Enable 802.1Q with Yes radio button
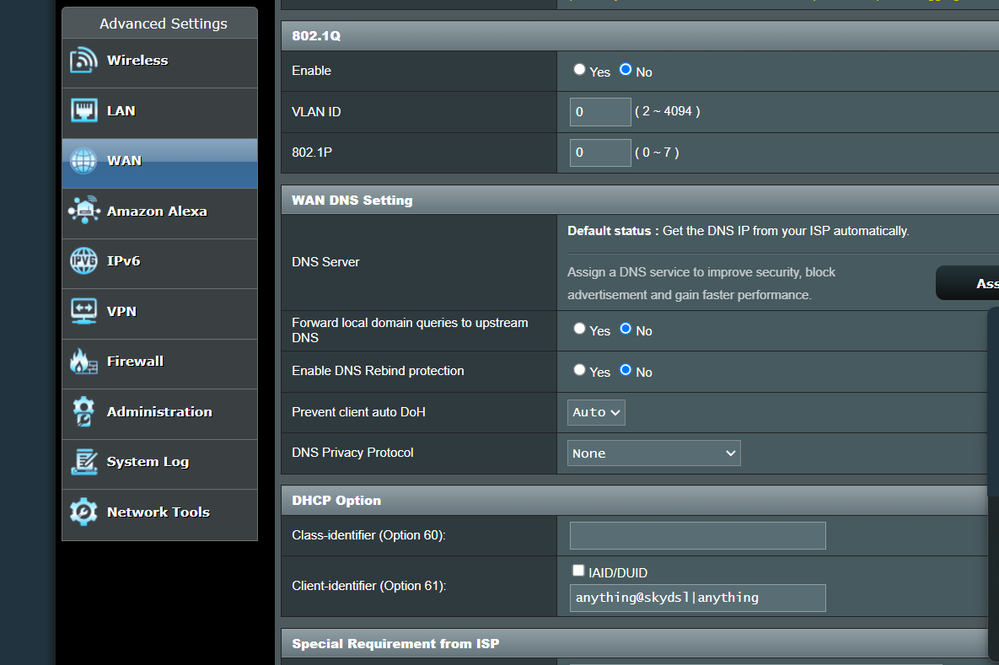This screenshot has width=999, height=665. (x=580, y=70)
